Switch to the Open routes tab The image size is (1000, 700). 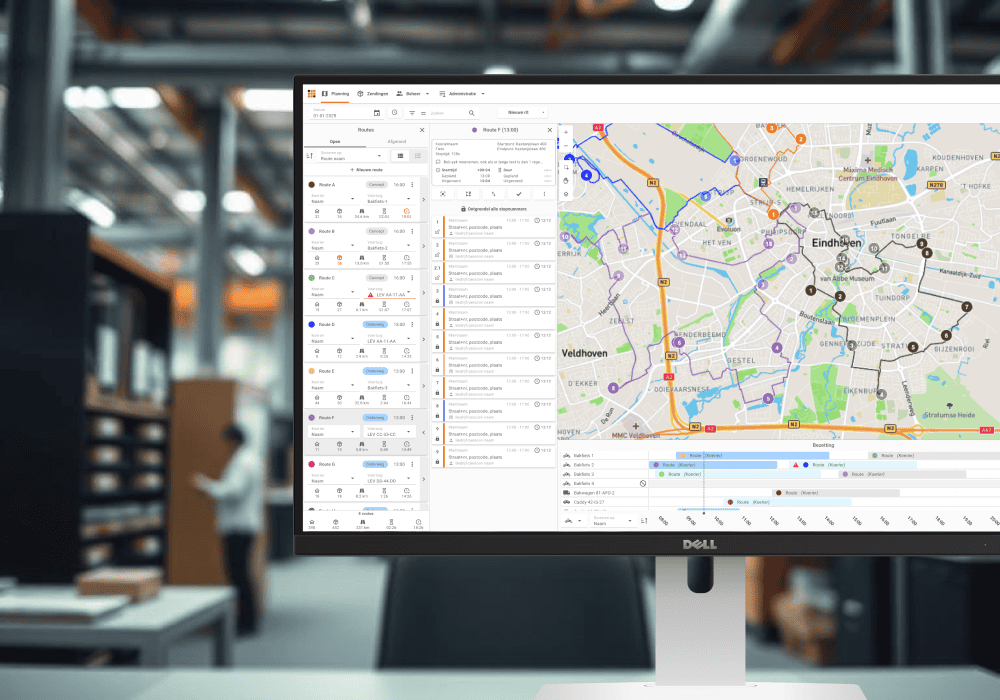(335, 142)
